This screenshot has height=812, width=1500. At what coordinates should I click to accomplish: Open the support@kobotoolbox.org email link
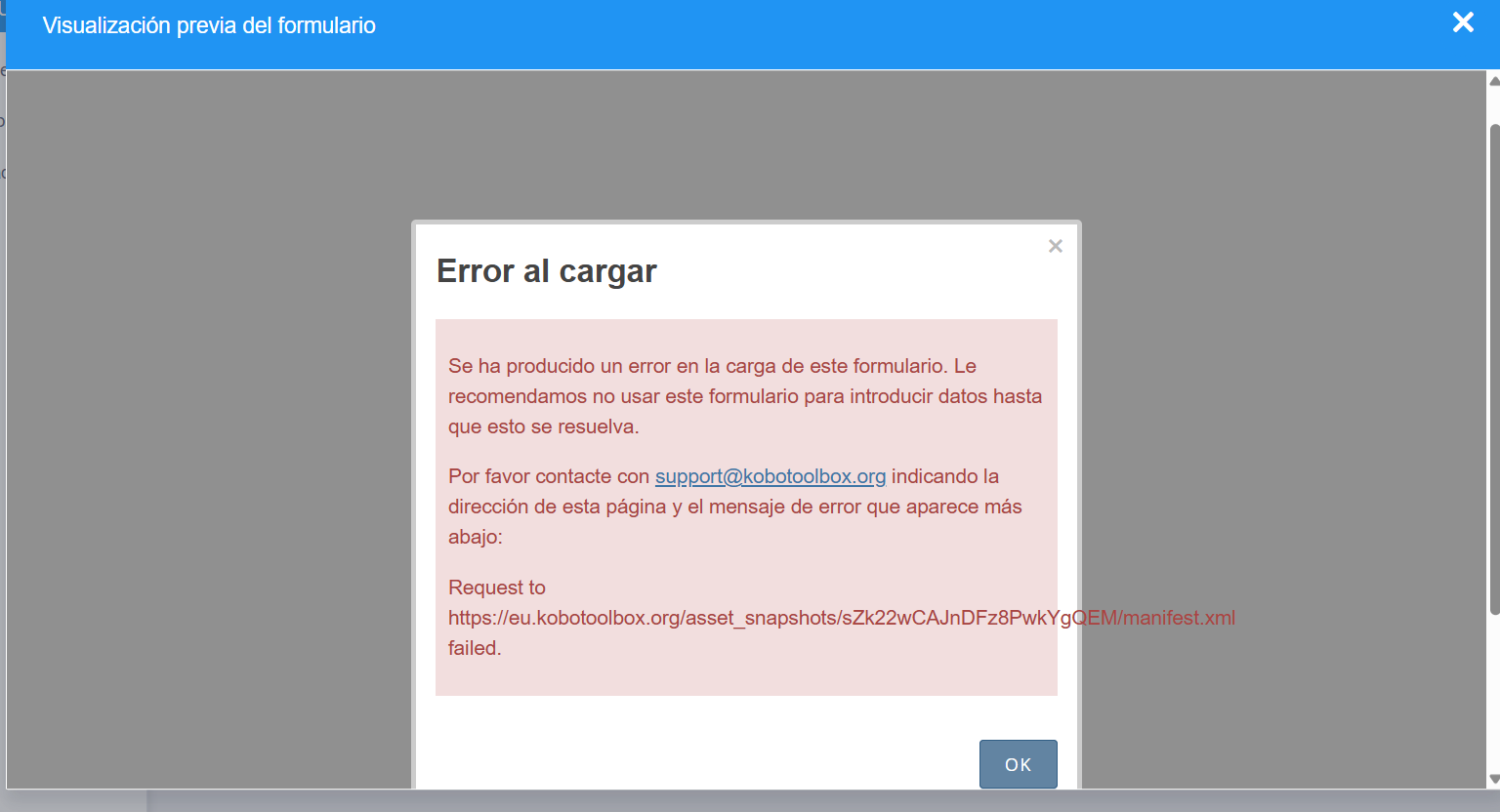770,476
